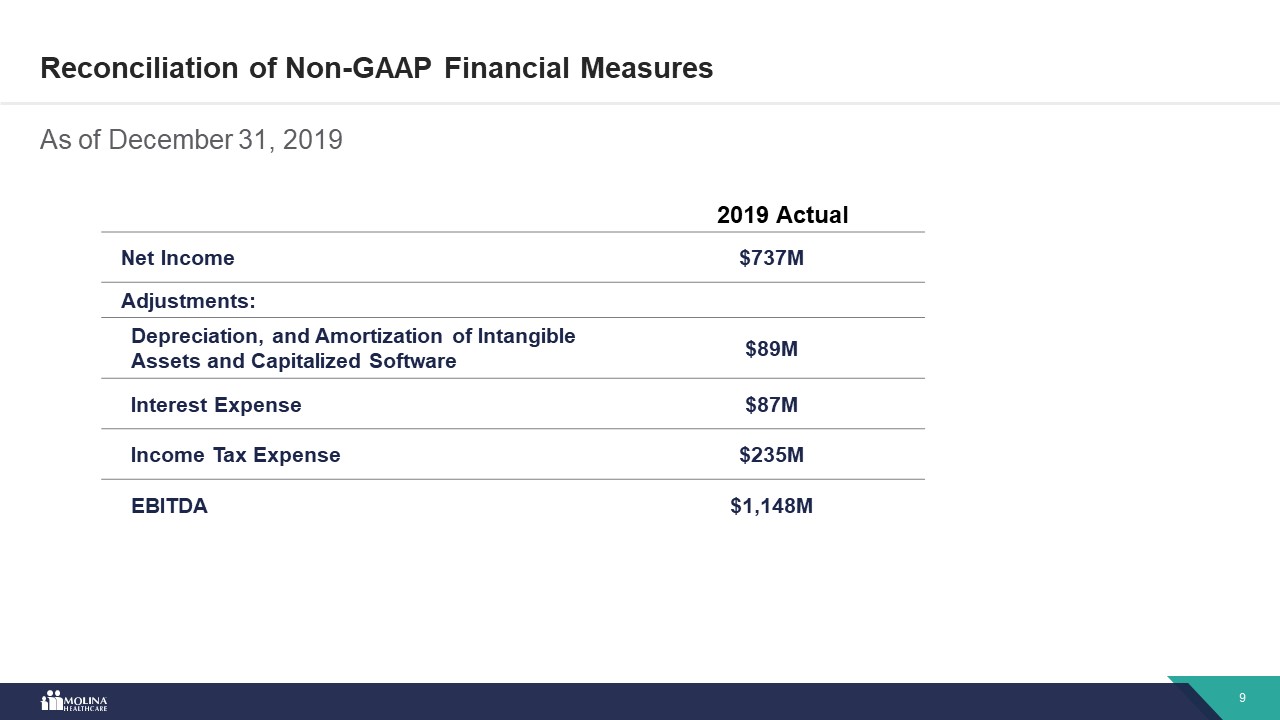Select the Net Income row label
The width and height of the screenshot is (1280, 720).
178,258
